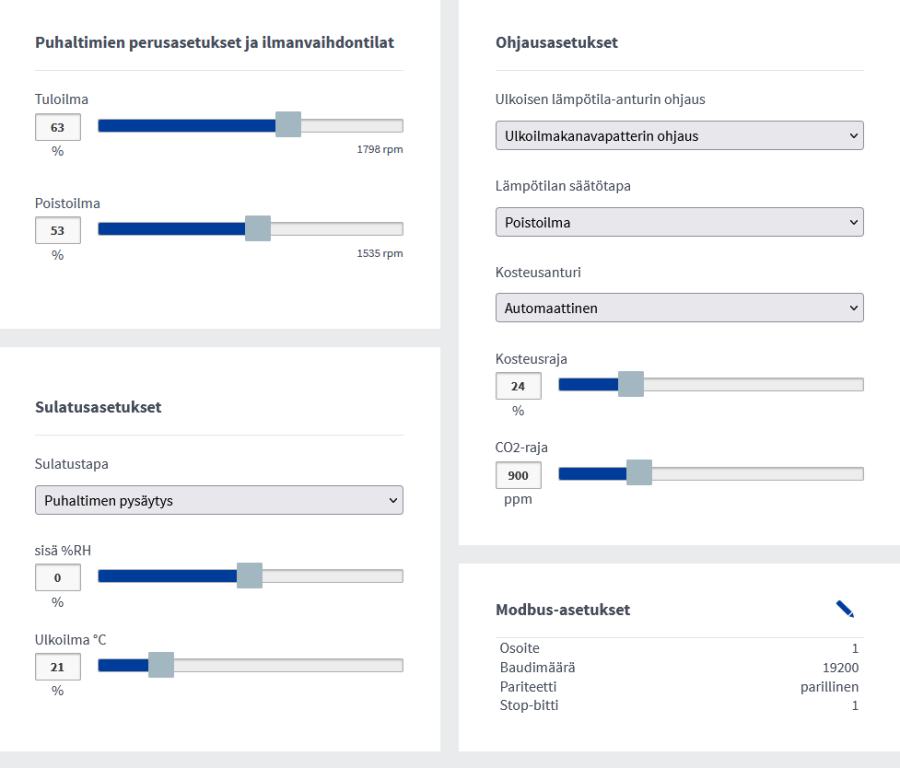Click the Pariteetti value parillinen
Viewport: 900px width, 768px height.
829,687
